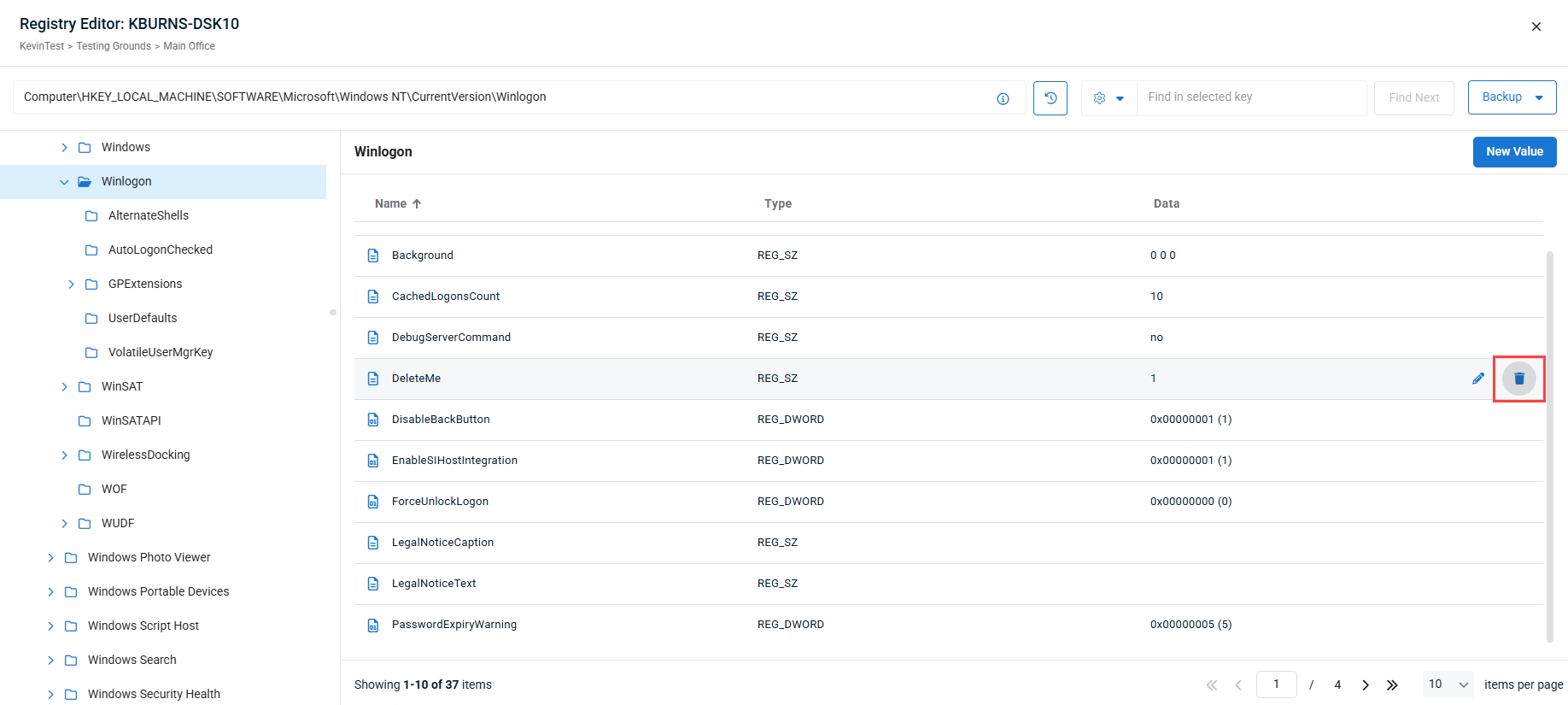Click the Find in selected key field

(x=1250, y=97)
